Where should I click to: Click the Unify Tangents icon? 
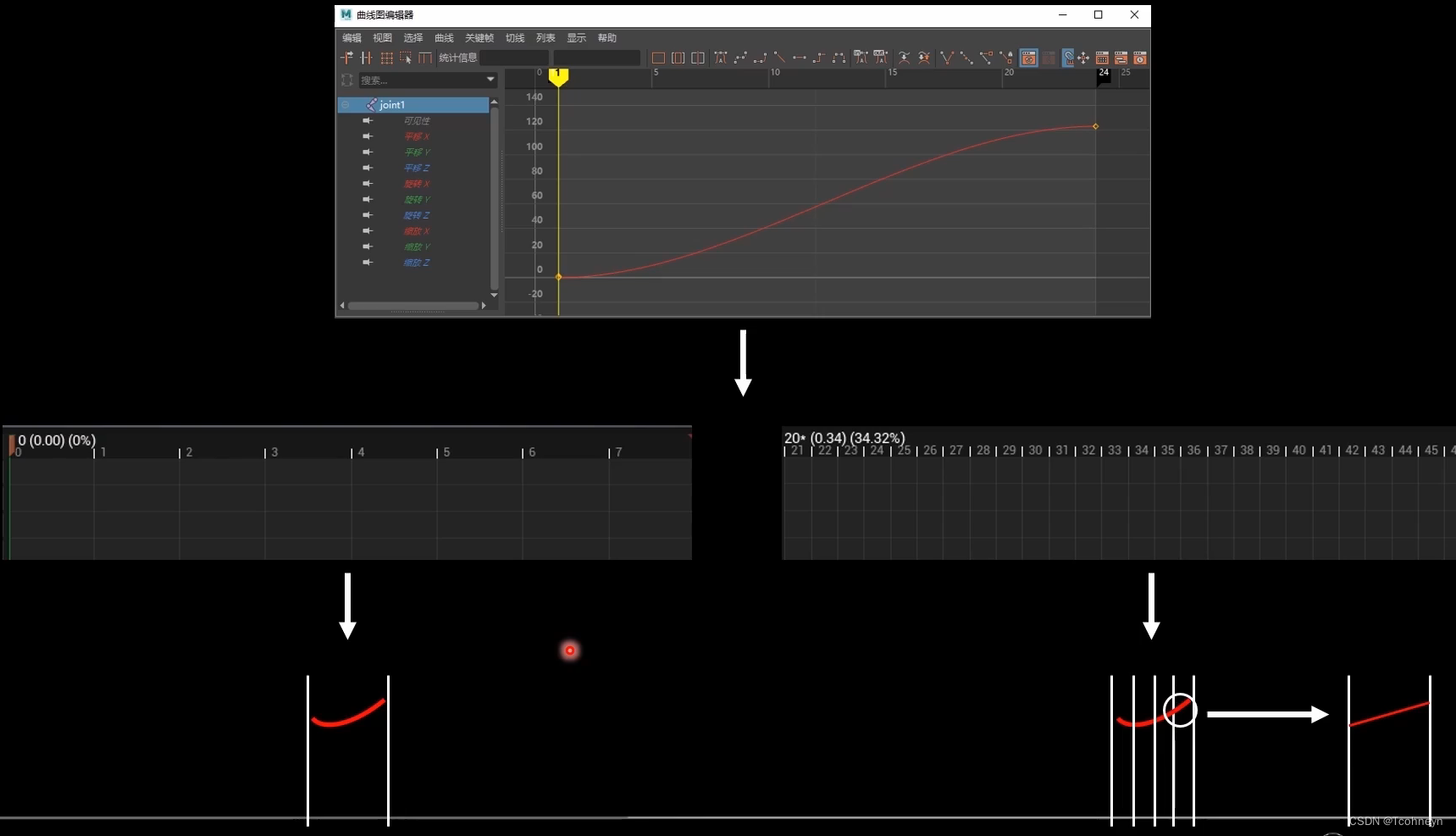pos(966,58)
